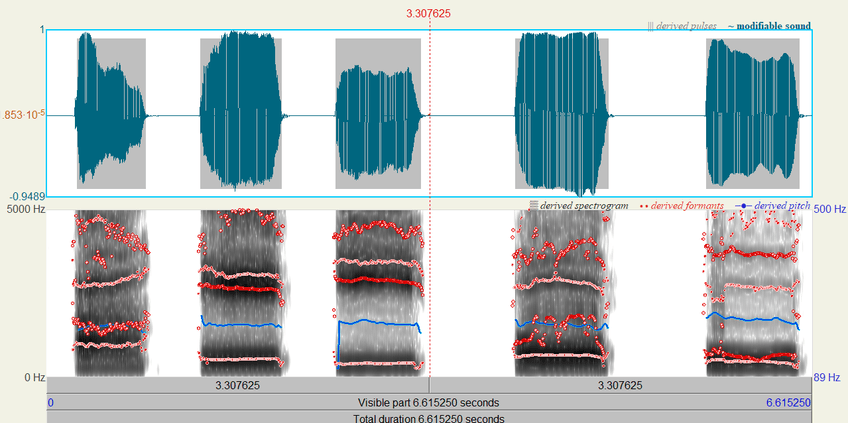Click the cursor time 3.307625 at top
Screen dimensions: 848x423
click(428, 13)
